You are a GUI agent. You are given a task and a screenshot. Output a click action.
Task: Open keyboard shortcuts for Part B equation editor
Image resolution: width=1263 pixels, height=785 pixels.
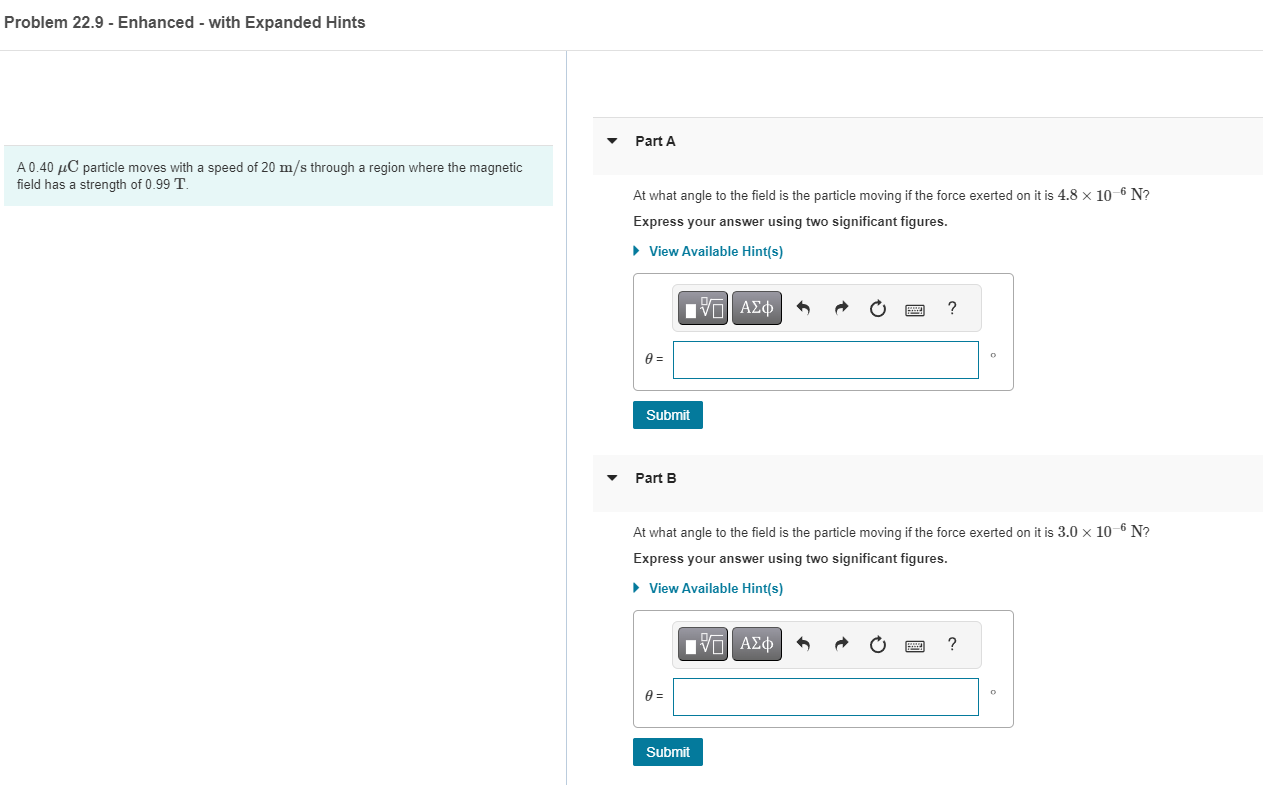[x=914, y=644]
